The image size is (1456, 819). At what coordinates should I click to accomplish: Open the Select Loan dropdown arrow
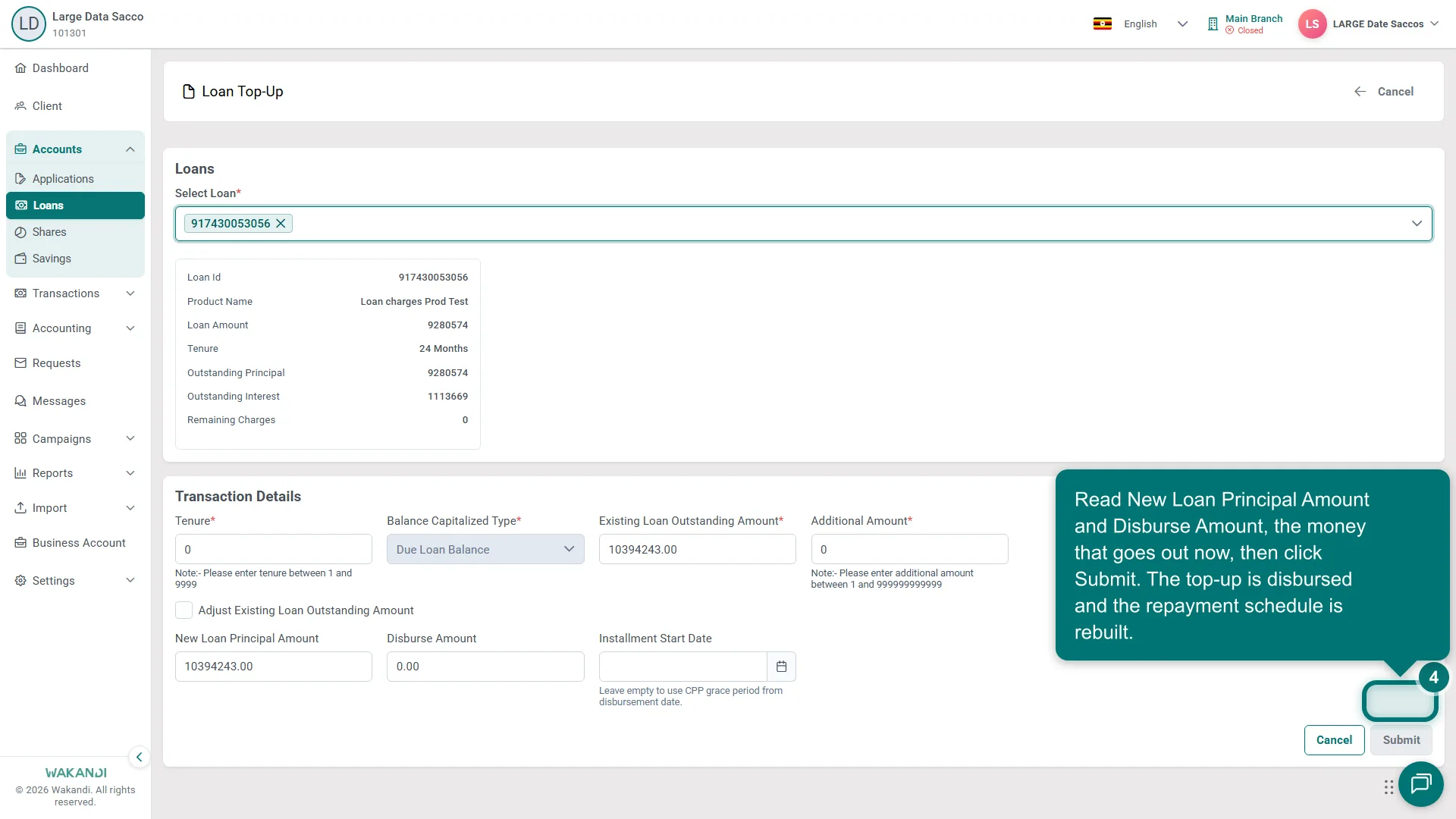[x=1417, y=224]
